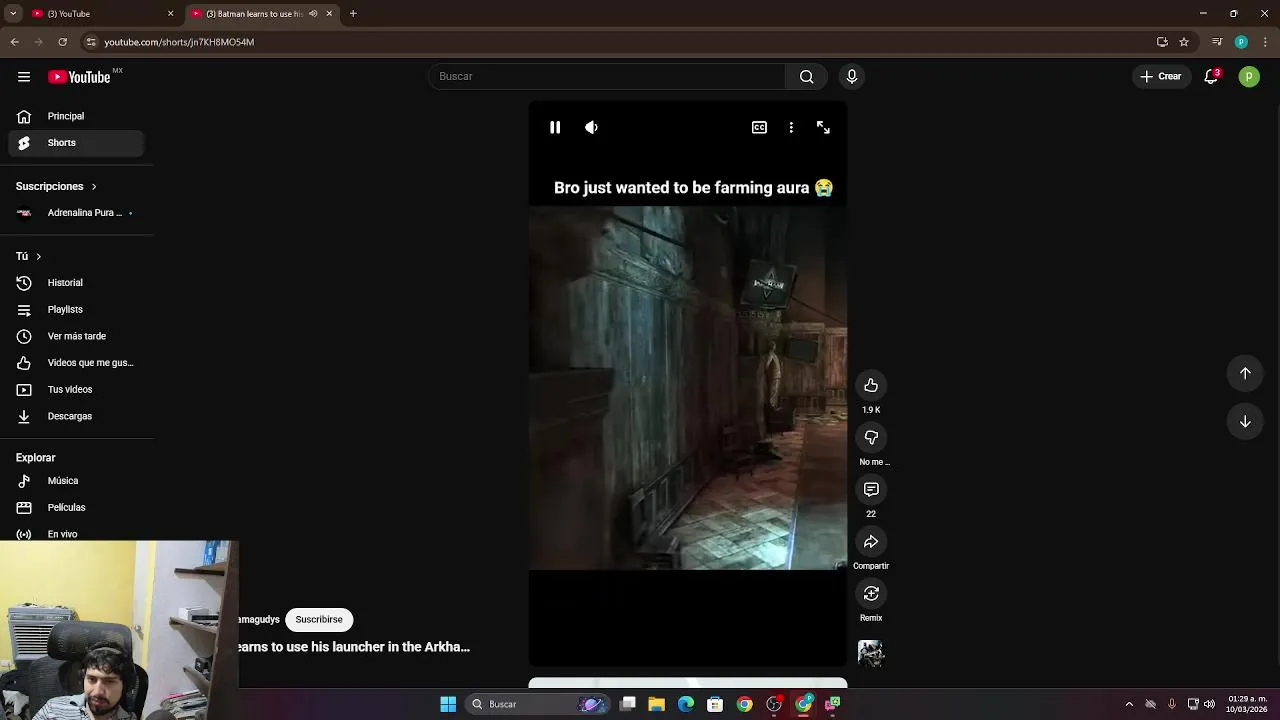
Task: Go to Principal in the sidebar
Action: tap(76, 116)
